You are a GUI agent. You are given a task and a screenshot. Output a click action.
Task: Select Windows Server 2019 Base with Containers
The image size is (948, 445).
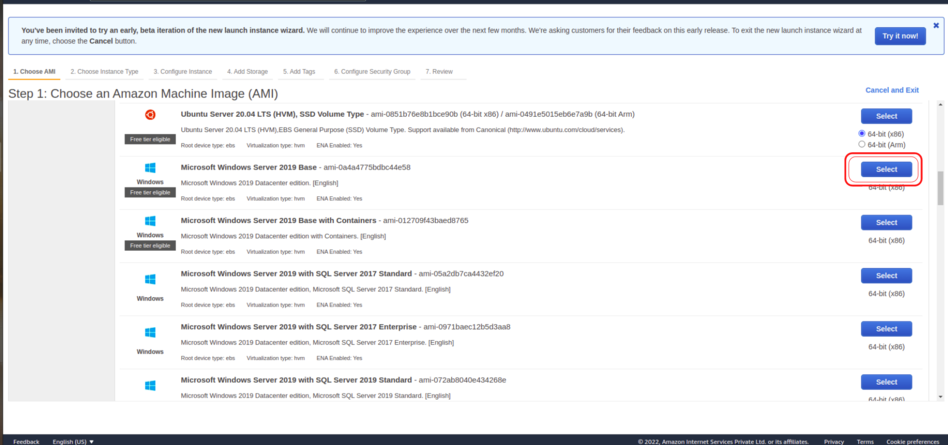click(886, 222)
